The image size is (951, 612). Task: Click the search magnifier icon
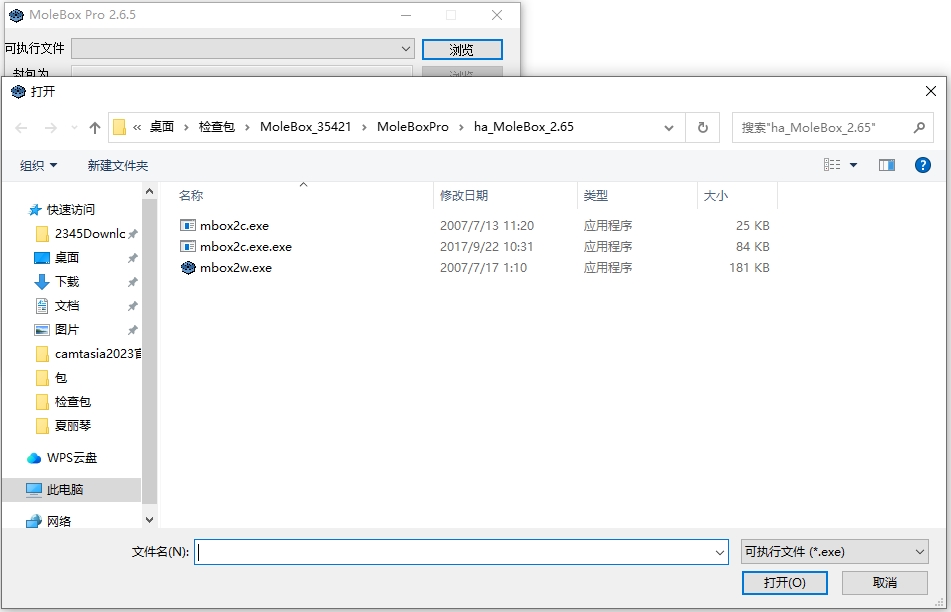919,127
